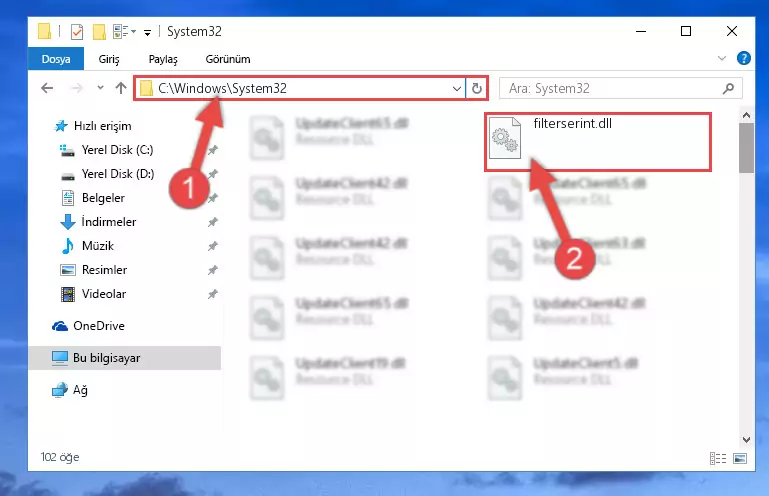Click the 102 öğe status bar text
Viewport: 769px width, 496px height.
click(60, 457)
